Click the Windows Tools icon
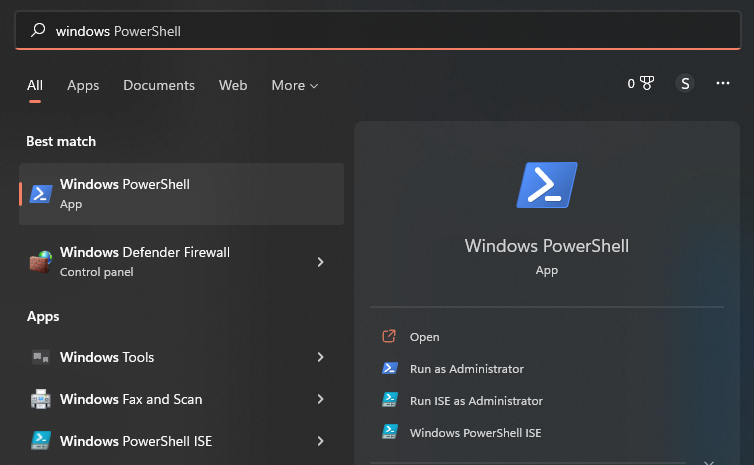This screenshot has width=754, height=465. [x=41, y=357]
